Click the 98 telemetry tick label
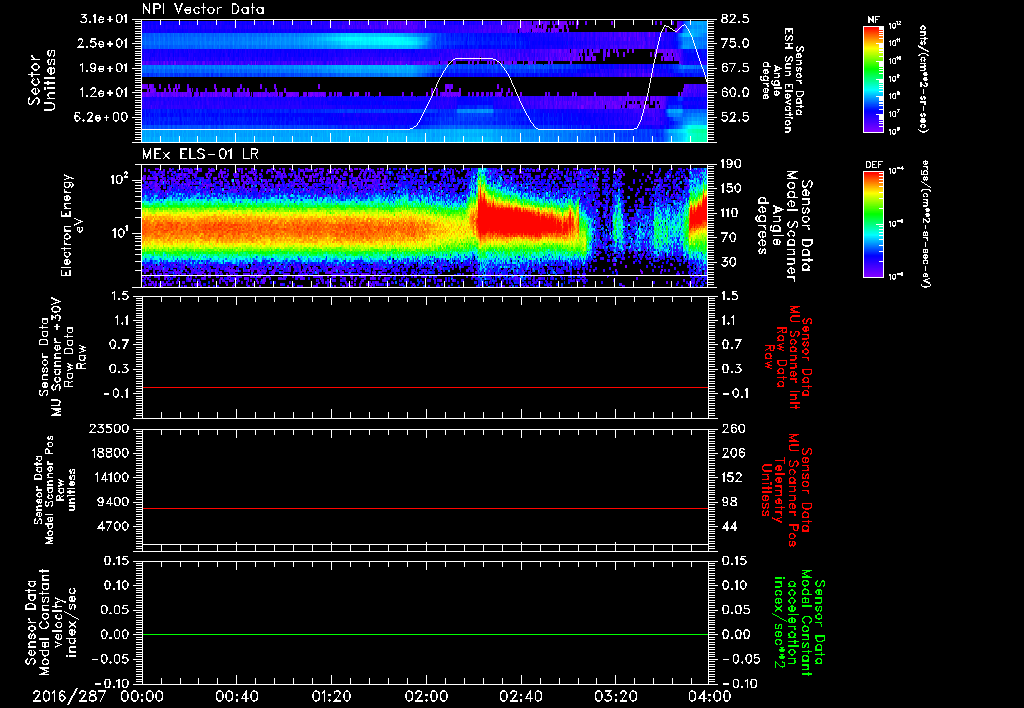Image resolution: width=1024 pixels, height=708 pixels. point(729,502)
